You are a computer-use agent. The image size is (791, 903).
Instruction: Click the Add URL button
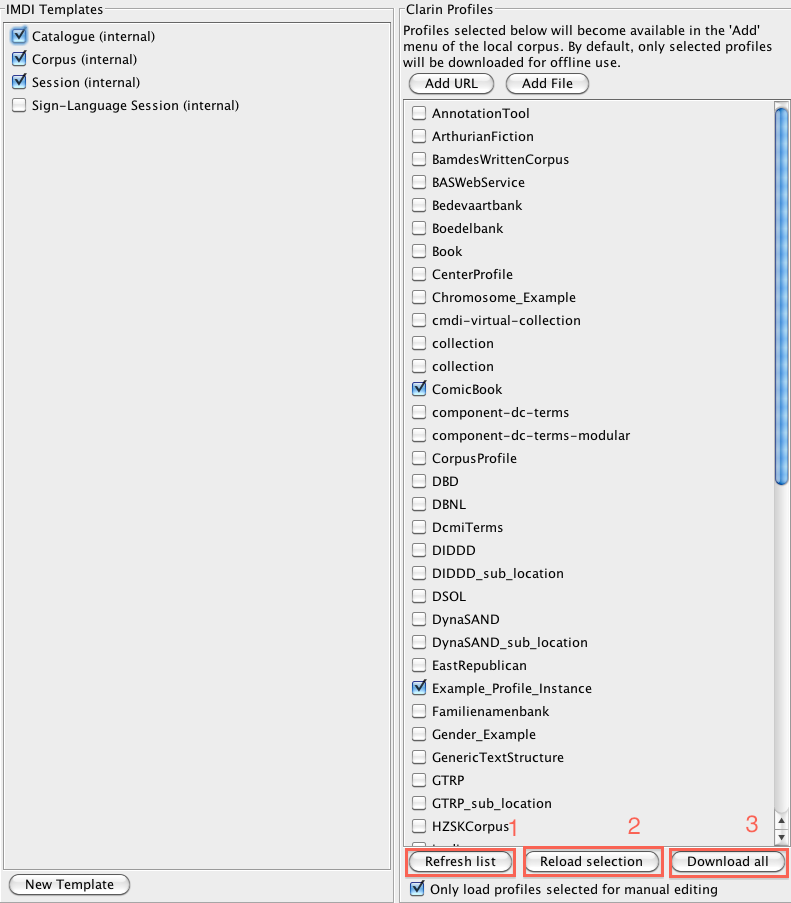(451, 84)
